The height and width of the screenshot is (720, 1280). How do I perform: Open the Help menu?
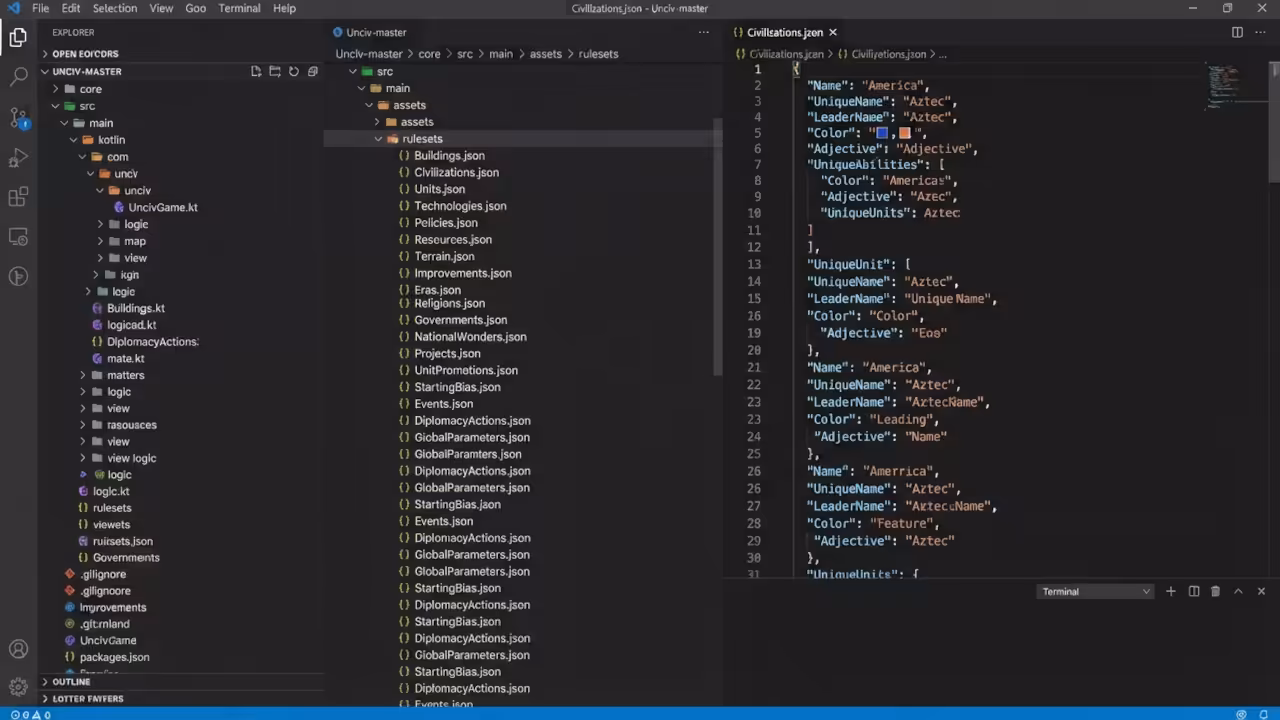284,8
